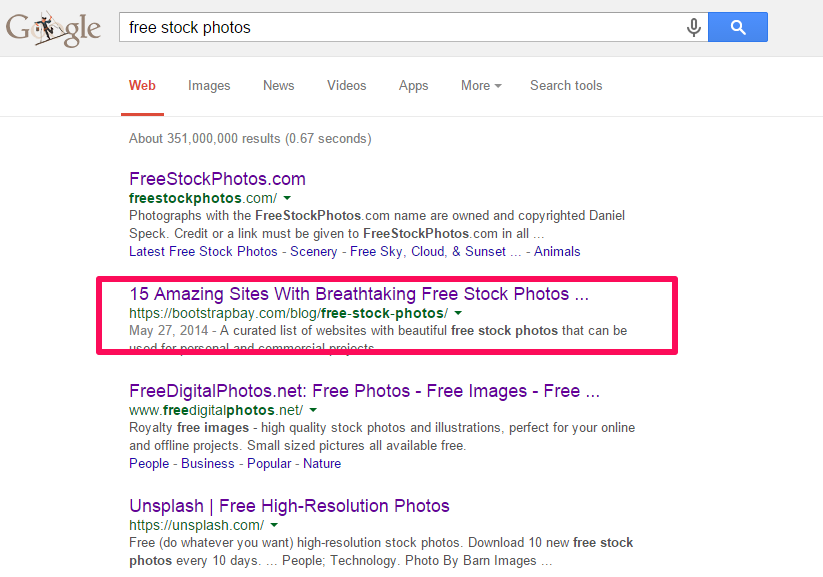Expand the freestockphotos.com URL dropdown arrow
Screen dimensions: 823x577
point(287,198)
